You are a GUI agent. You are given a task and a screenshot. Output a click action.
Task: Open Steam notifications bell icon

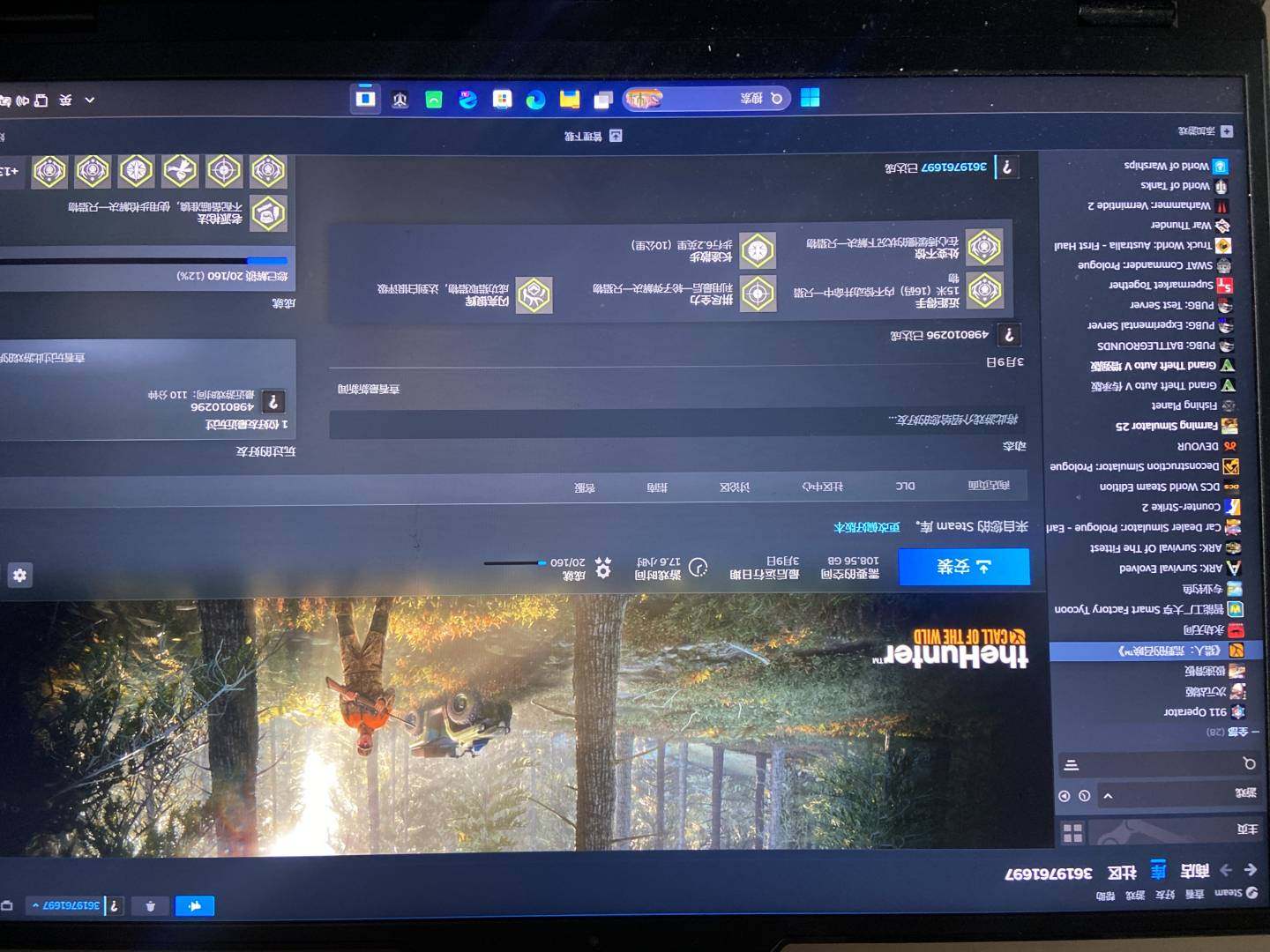point(150,905)
